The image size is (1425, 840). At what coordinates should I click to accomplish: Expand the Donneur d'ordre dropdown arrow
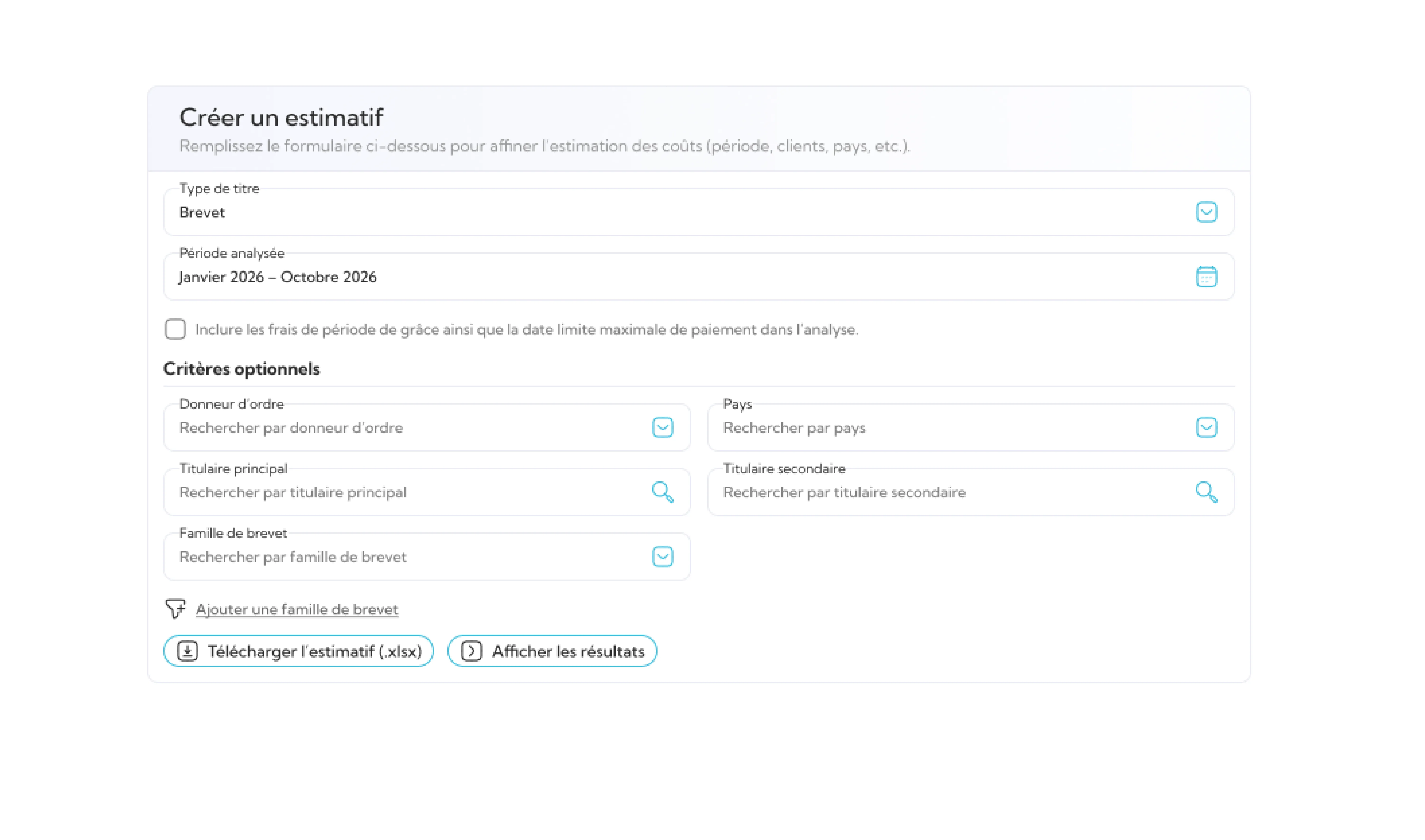[x=662, y=427]
